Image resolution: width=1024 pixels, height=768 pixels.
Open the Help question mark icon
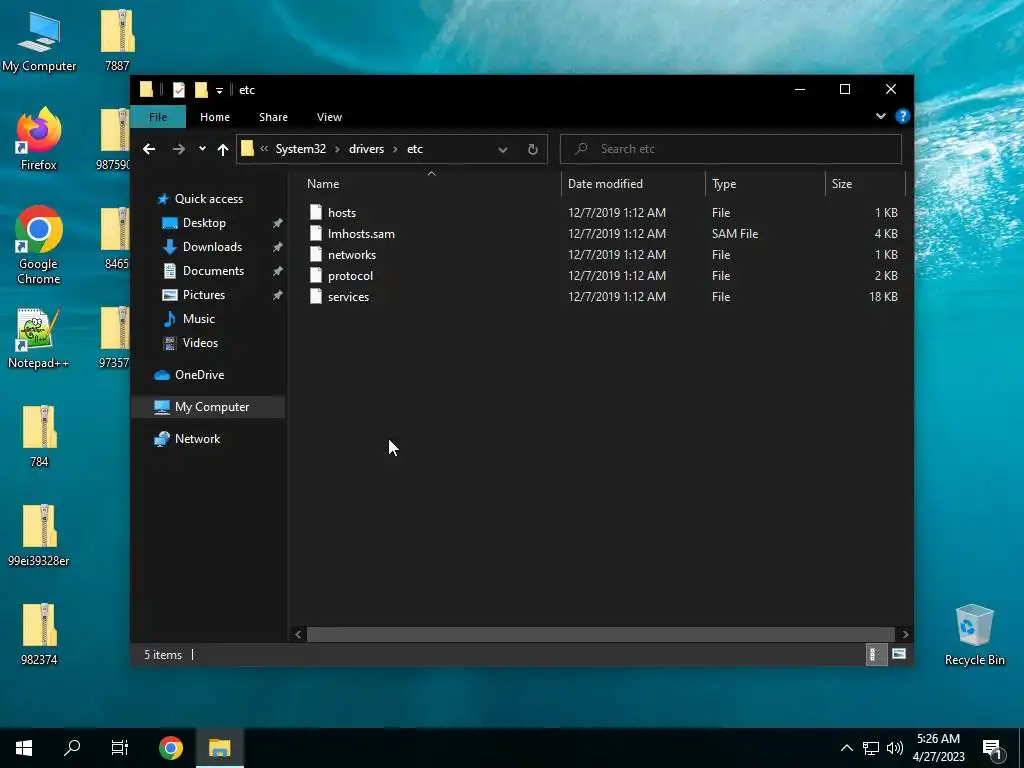tap(903, 116)
